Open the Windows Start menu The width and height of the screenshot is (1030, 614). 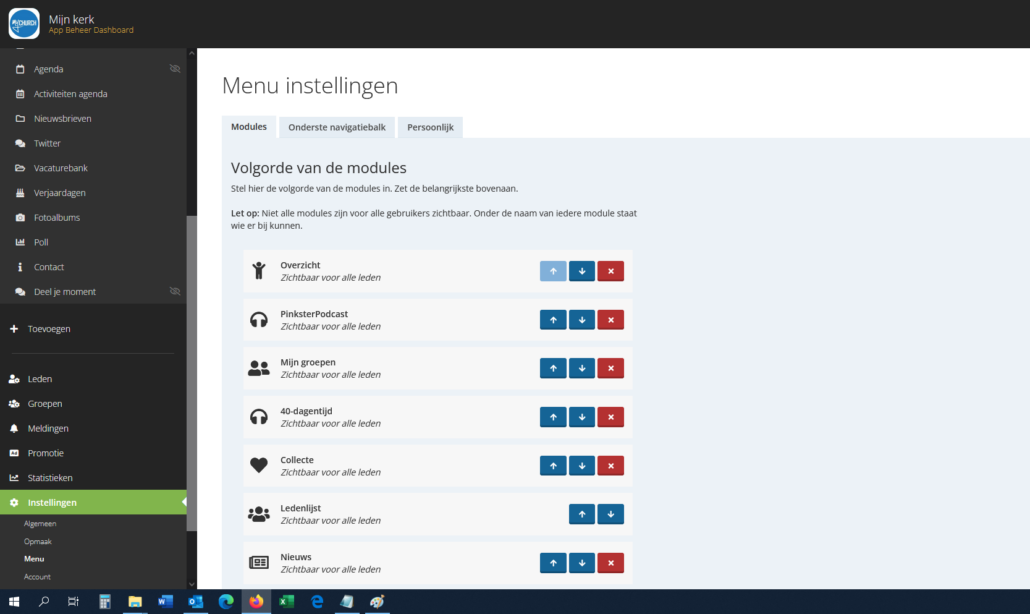(x=14, y=602)
